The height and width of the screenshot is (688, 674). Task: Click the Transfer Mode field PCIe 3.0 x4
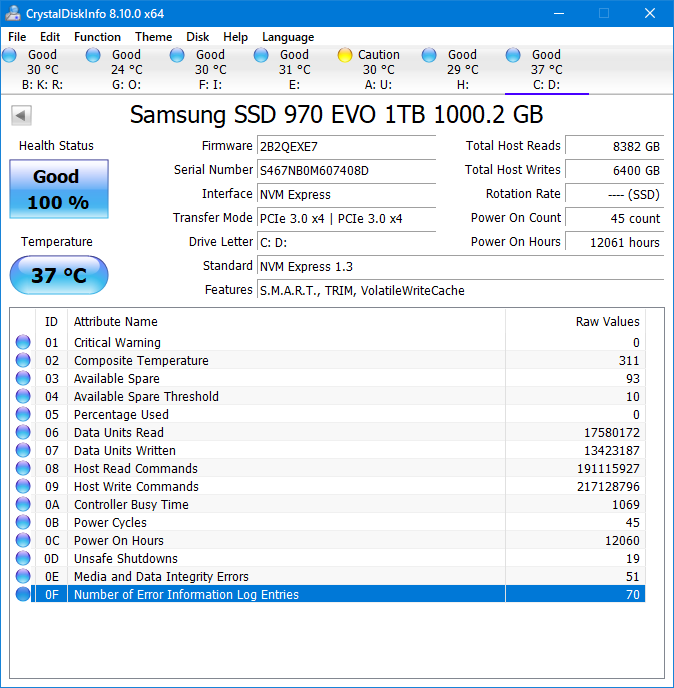coord(346,219)
